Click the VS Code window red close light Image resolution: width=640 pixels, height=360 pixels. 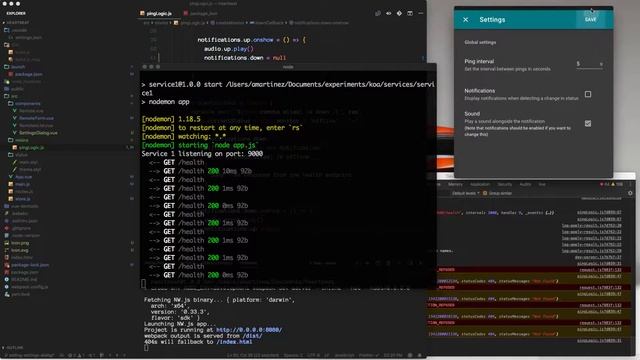pyautogui.click(x=5, y=3)
